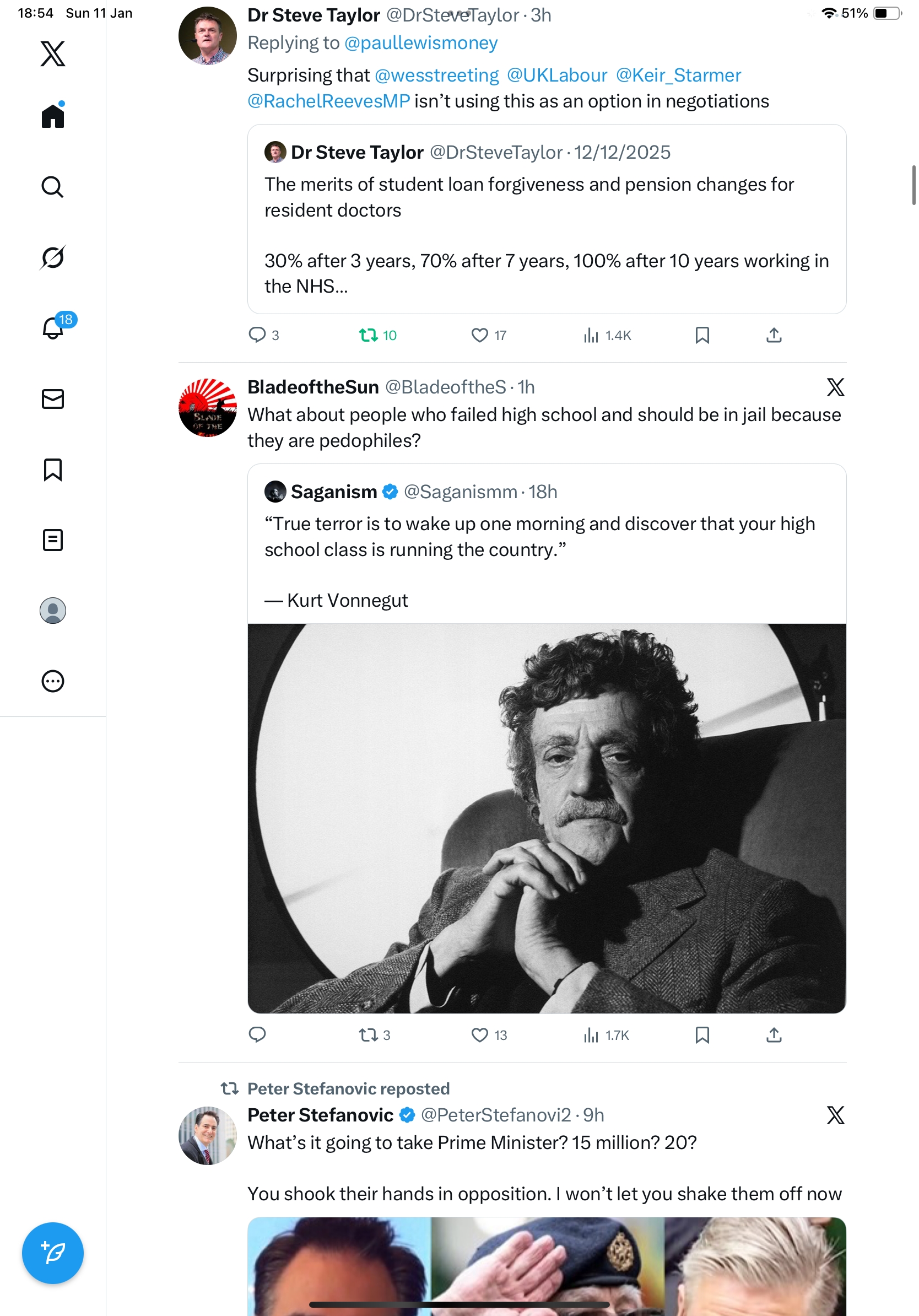This screenshot has height=1316, width=919.
Task: Open the profile avatar icon in sidebar
Action: coord(53,611)
